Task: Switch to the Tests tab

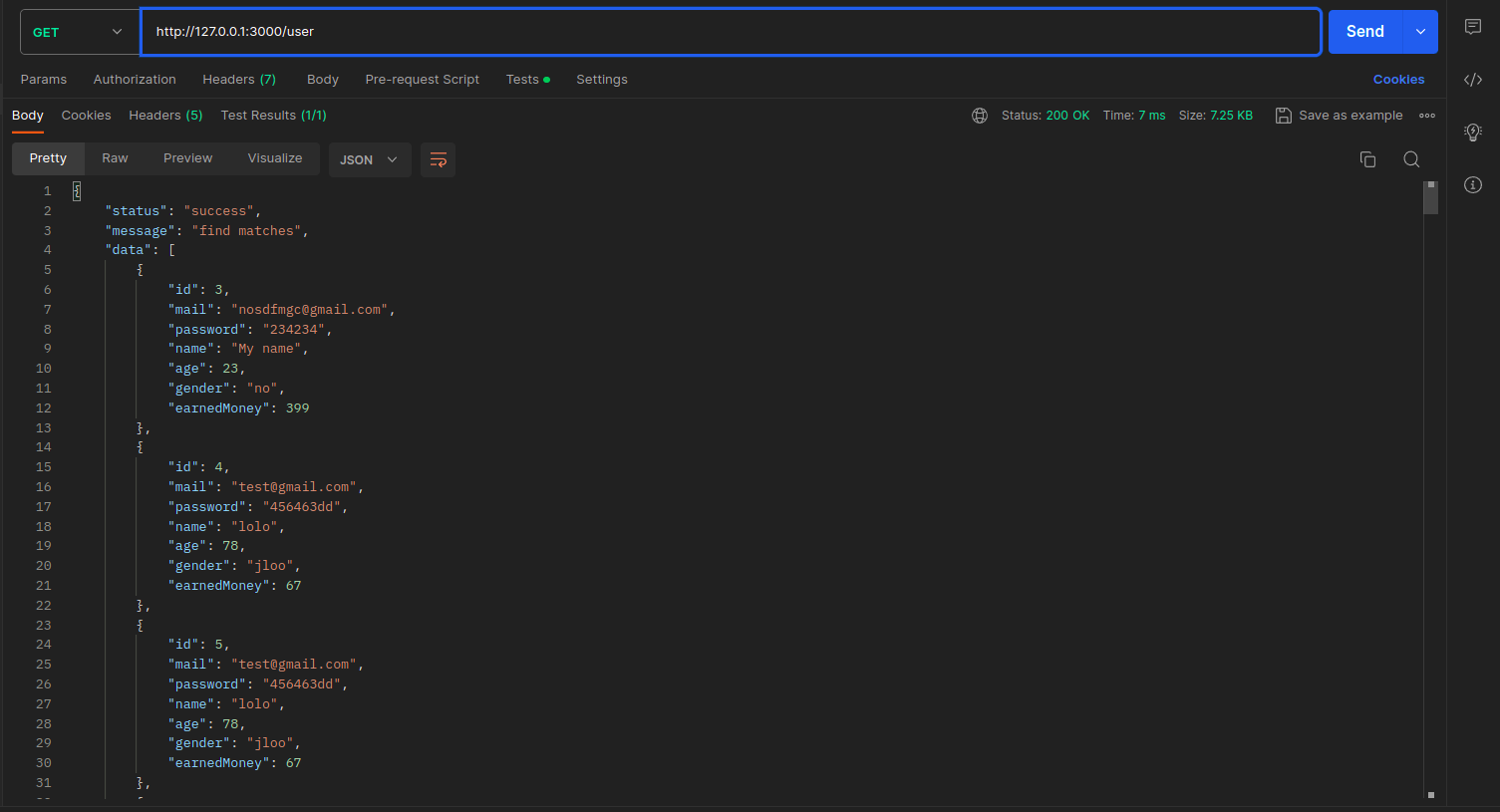Action: tap(521, 79)
